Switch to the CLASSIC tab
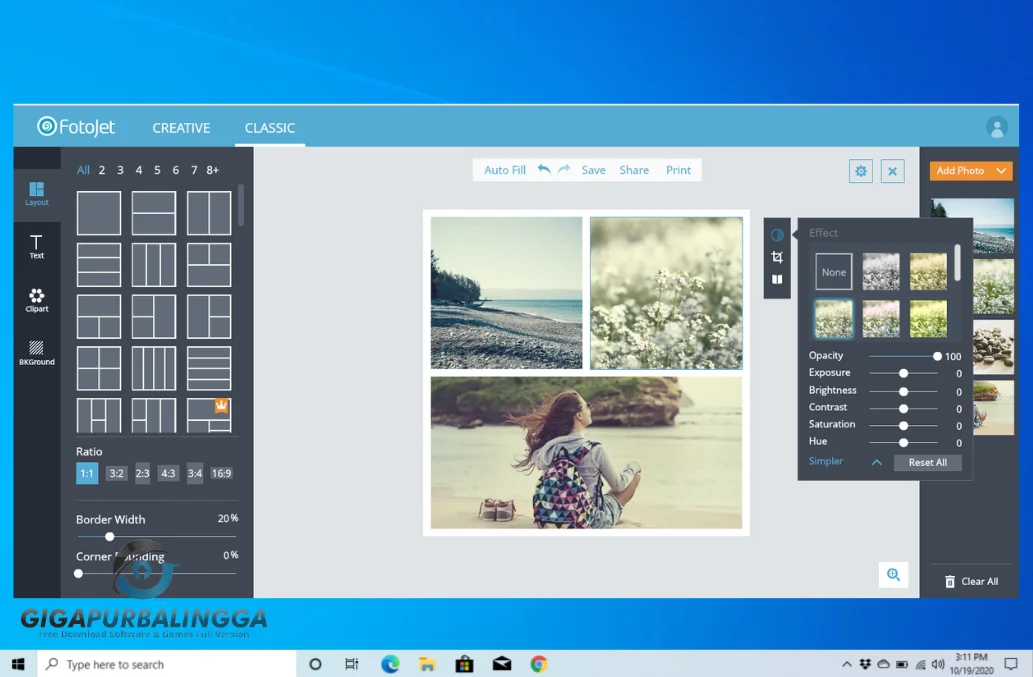Image resolution: width=1033 pixels, height=677 pixels. tap(269, 128)
